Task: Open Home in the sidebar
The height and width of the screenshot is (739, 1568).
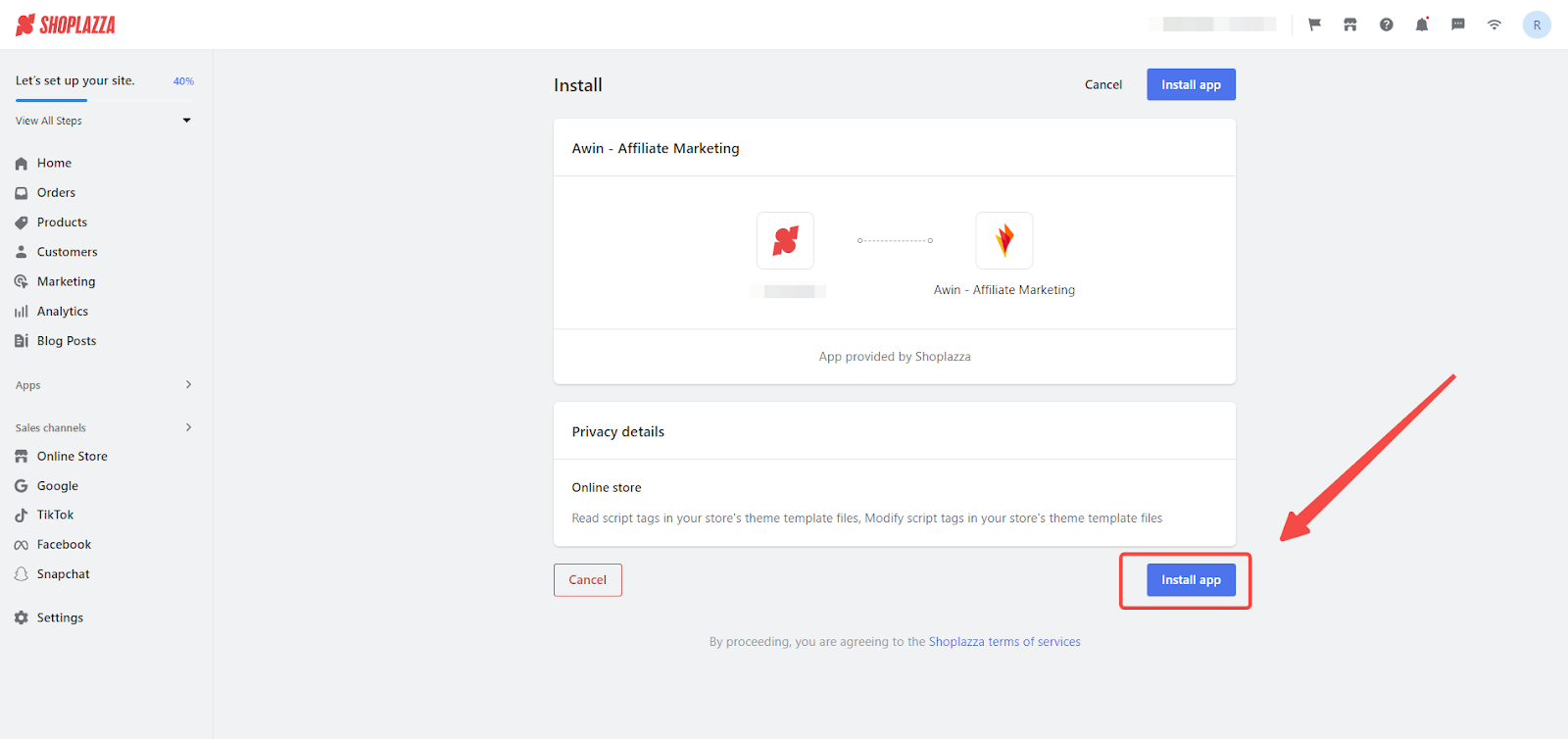Action: pyautogui.click(x=54, y=164)
